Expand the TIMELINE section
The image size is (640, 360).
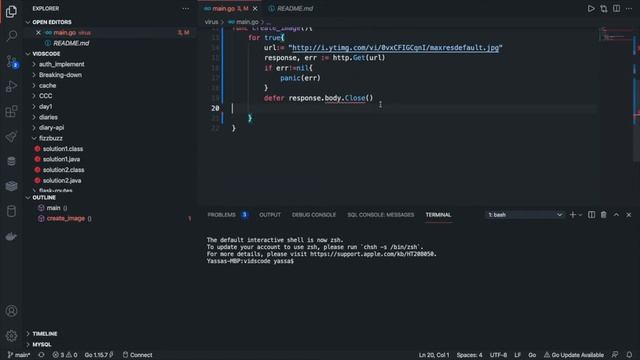pos(44,334)
